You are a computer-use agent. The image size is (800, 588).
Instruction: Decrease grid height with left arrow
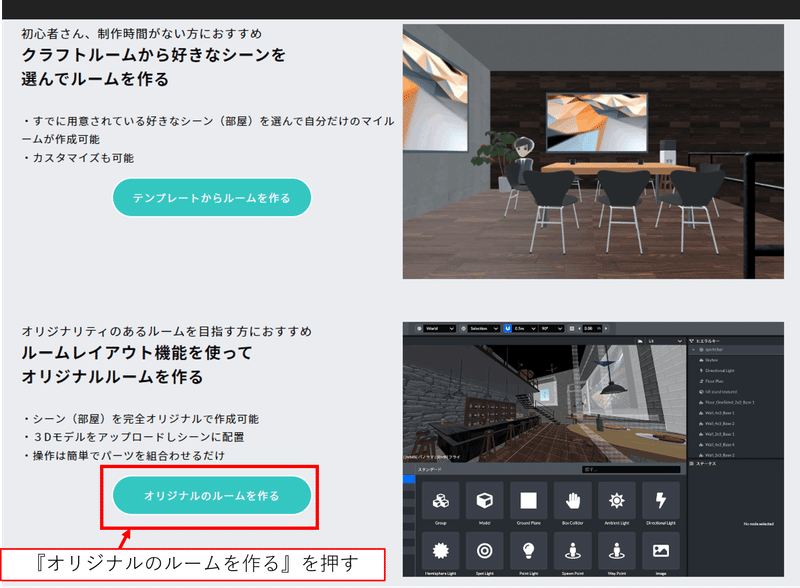coord(579,329)
